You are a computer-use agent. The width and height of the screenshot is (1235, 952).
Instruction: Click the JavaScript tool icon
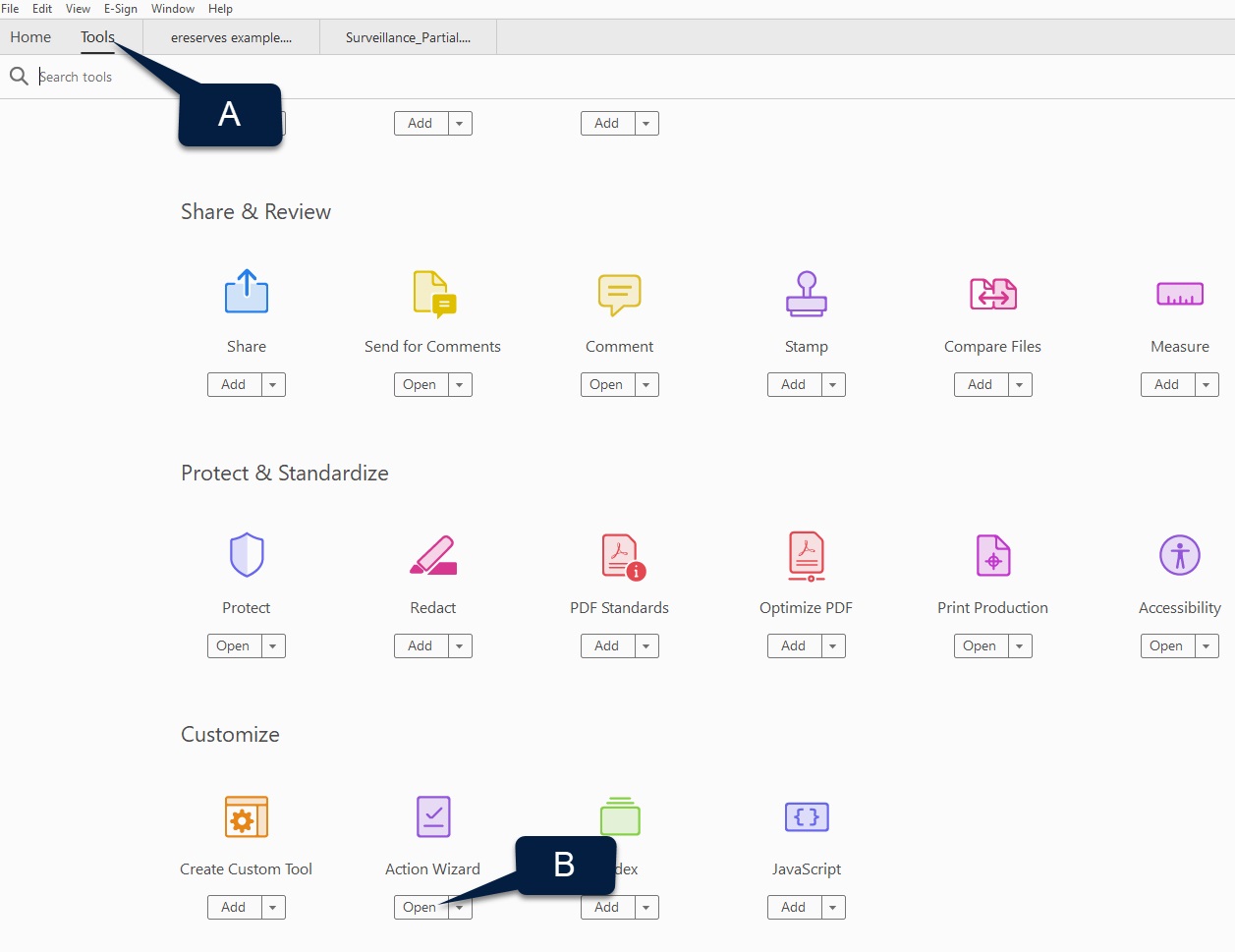click(x=806, y=815)
